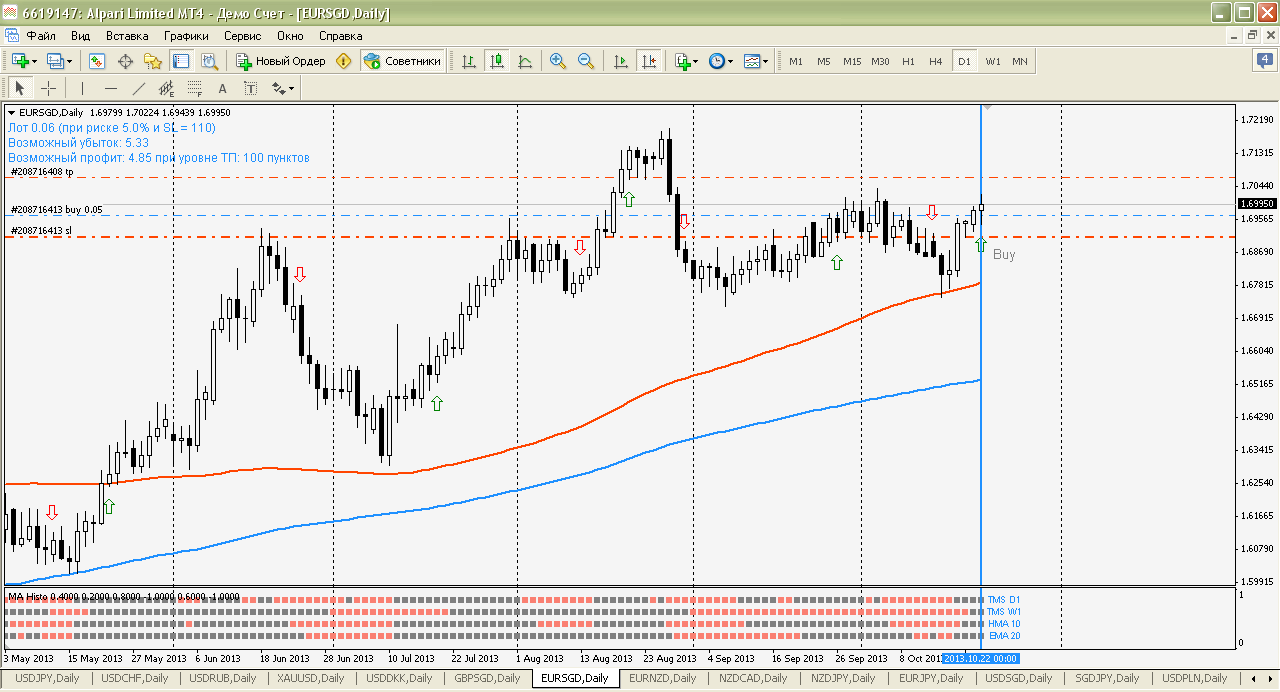Click the Buy arrow label on chart
This screenshot has width=1280, height=692.
(x=1004, y=254)
